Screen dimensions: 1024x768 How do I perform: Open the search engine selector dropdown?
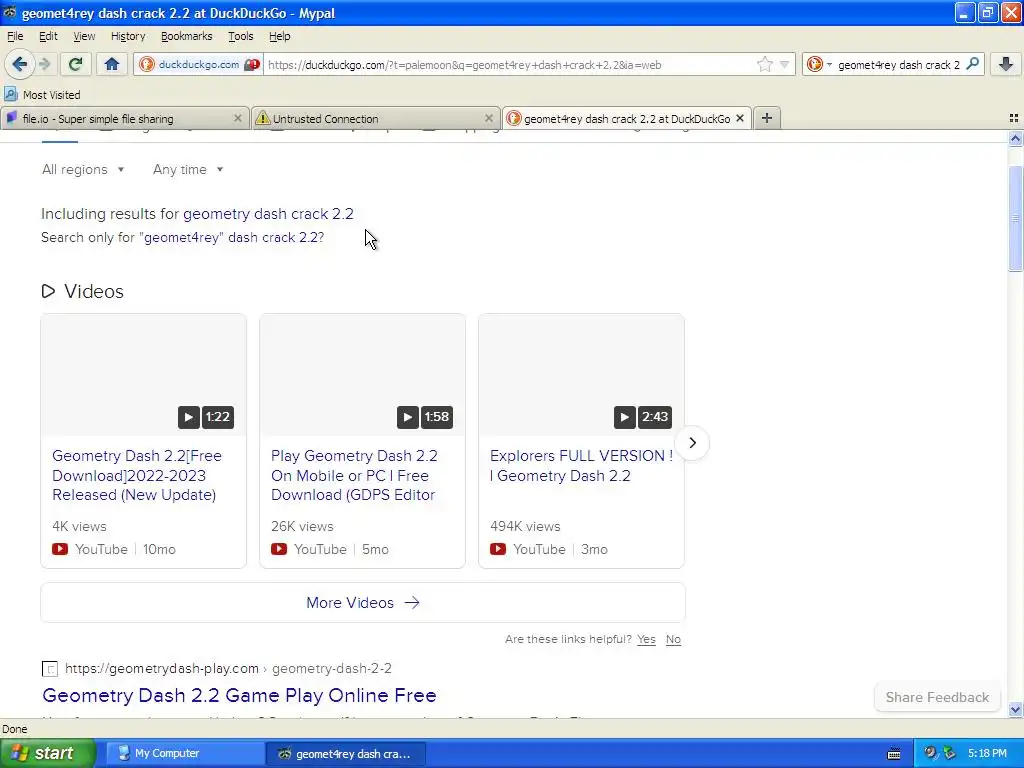[820, 64]
